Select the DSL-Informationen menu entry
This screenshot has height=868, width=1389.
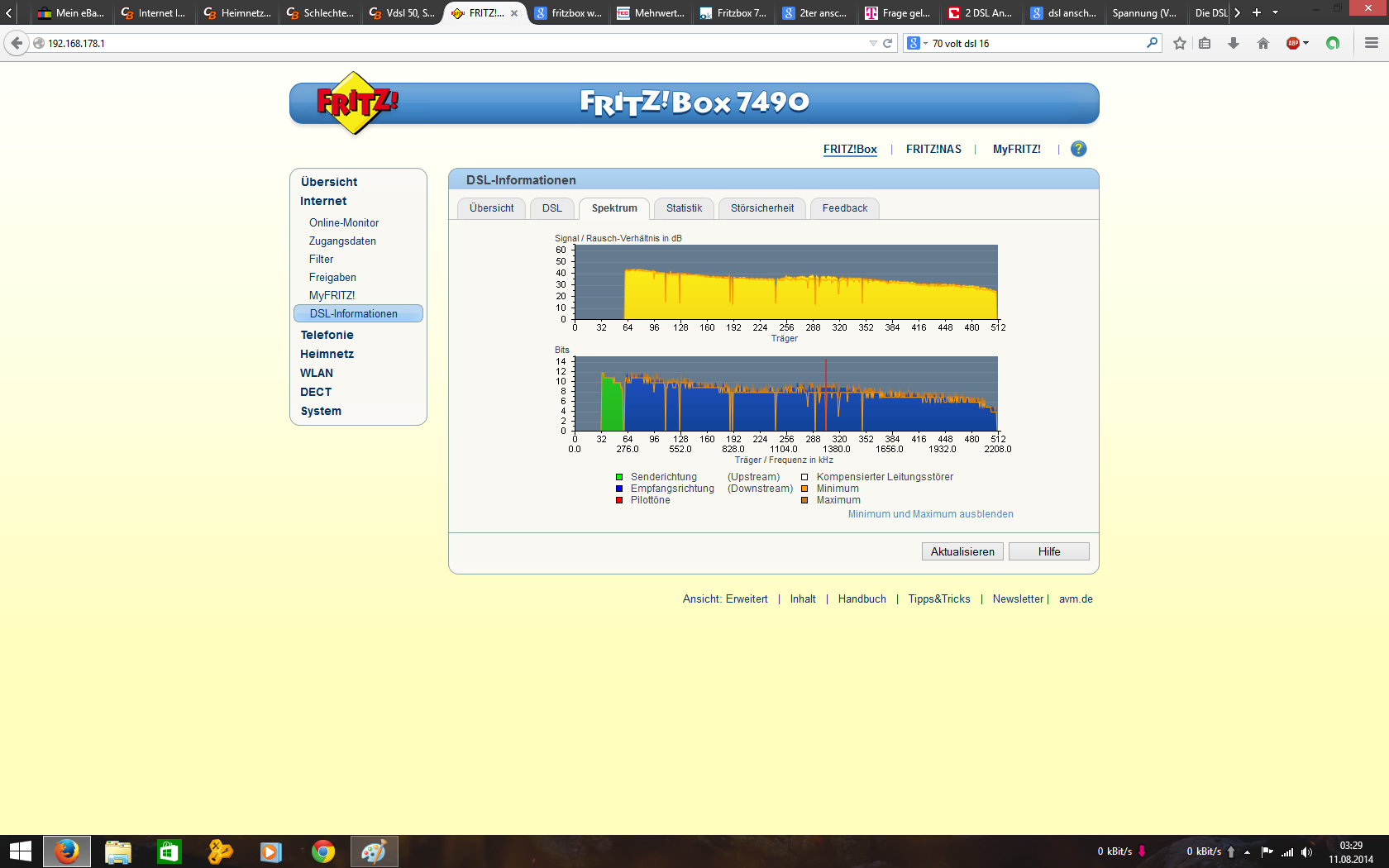[358, 313]
